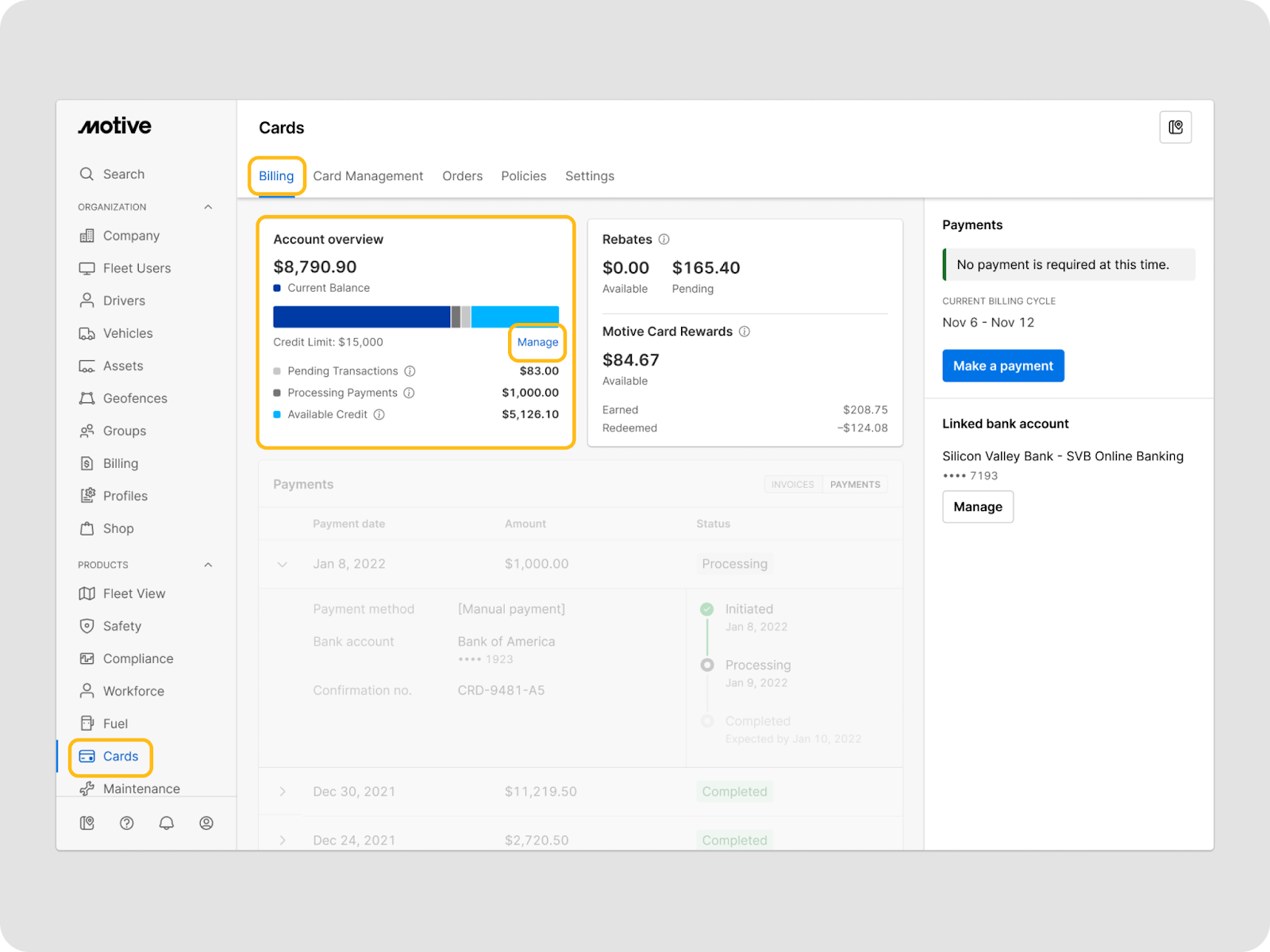Click the Motive Card Rewards info icon

745,332
